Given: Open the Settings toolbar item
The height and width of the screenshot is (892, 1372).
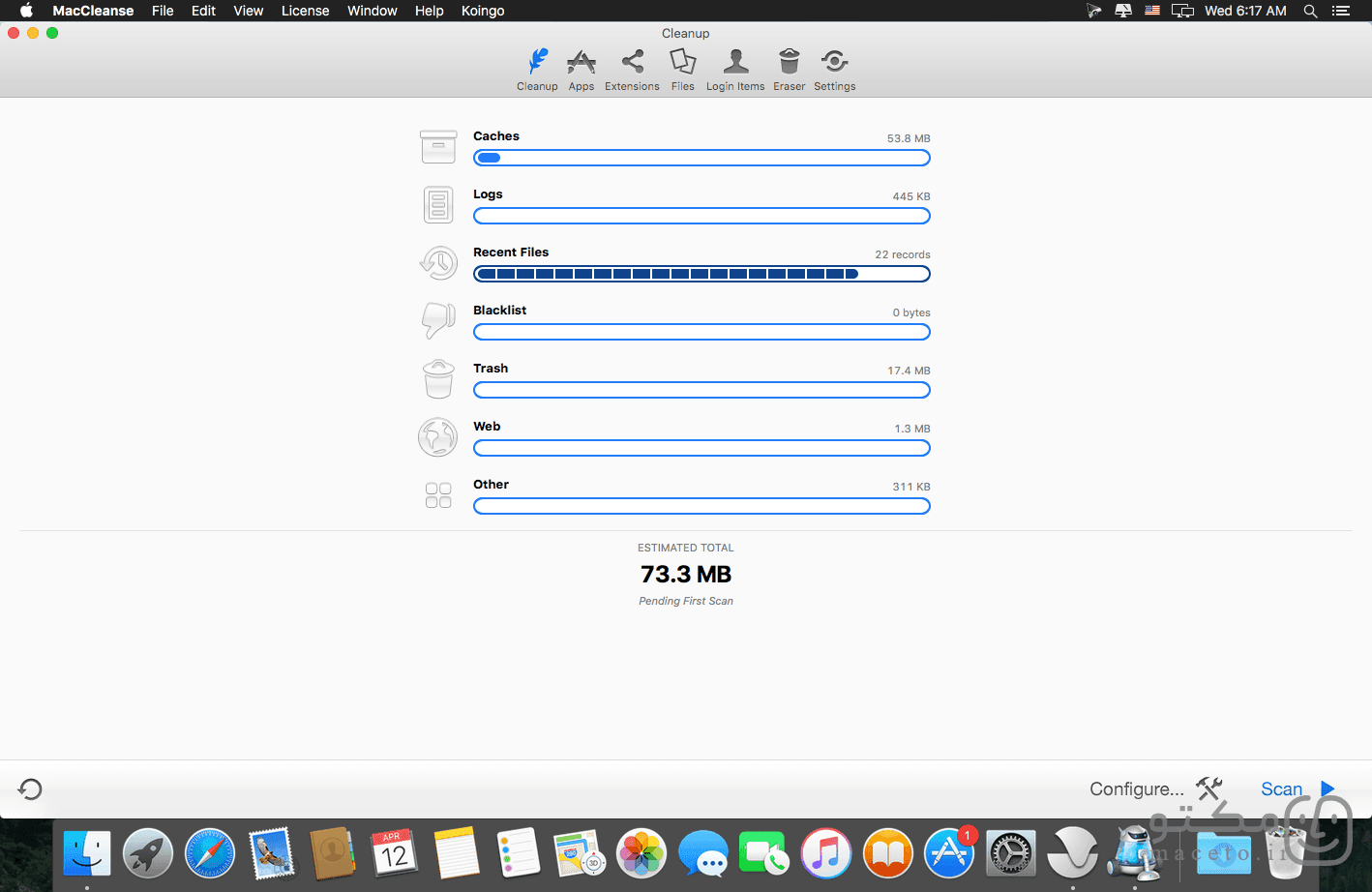Looking at the screenshot, I should point(835,70).
